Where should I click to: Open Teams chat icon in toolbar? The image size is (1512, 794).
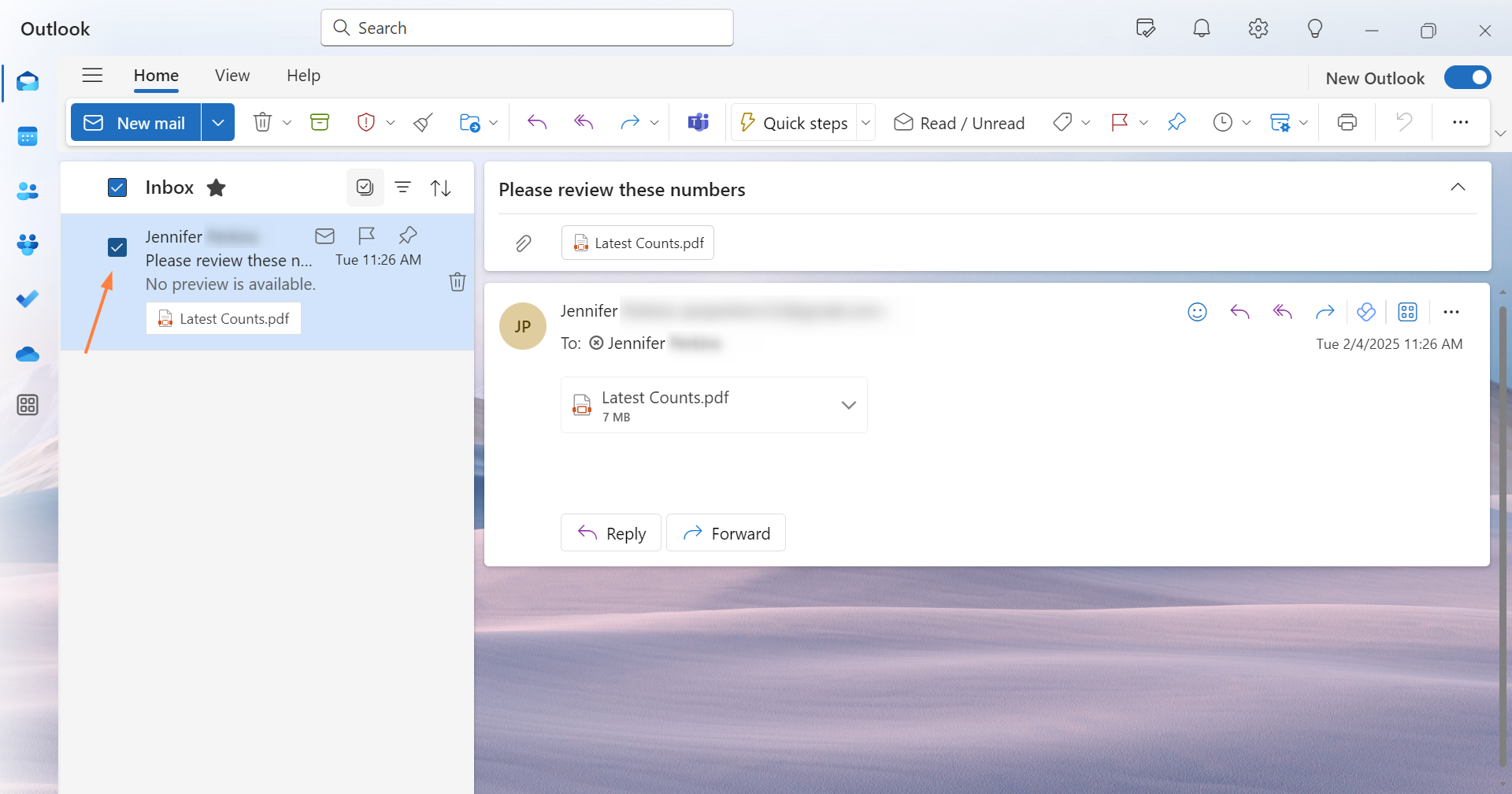pyautogui.click(x=698, y=122)
